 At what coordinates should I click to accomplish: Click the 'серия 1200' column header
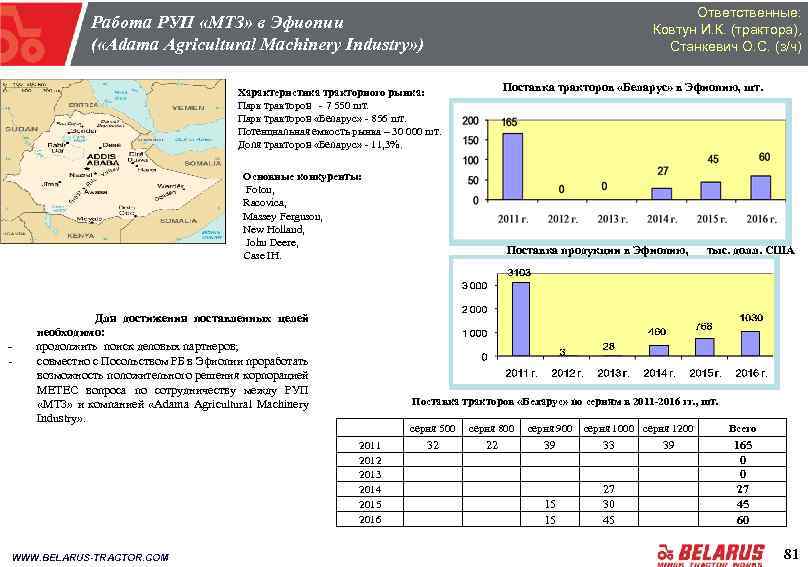tap(668, 428)
